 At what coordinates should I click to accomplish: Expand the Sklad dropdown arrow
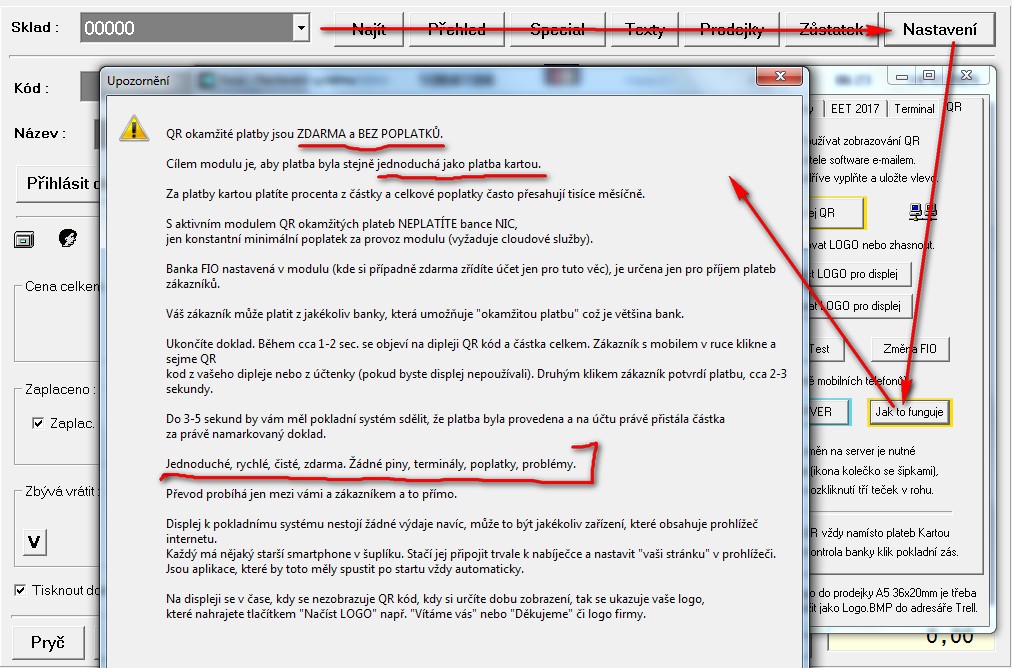click(301, 29)
